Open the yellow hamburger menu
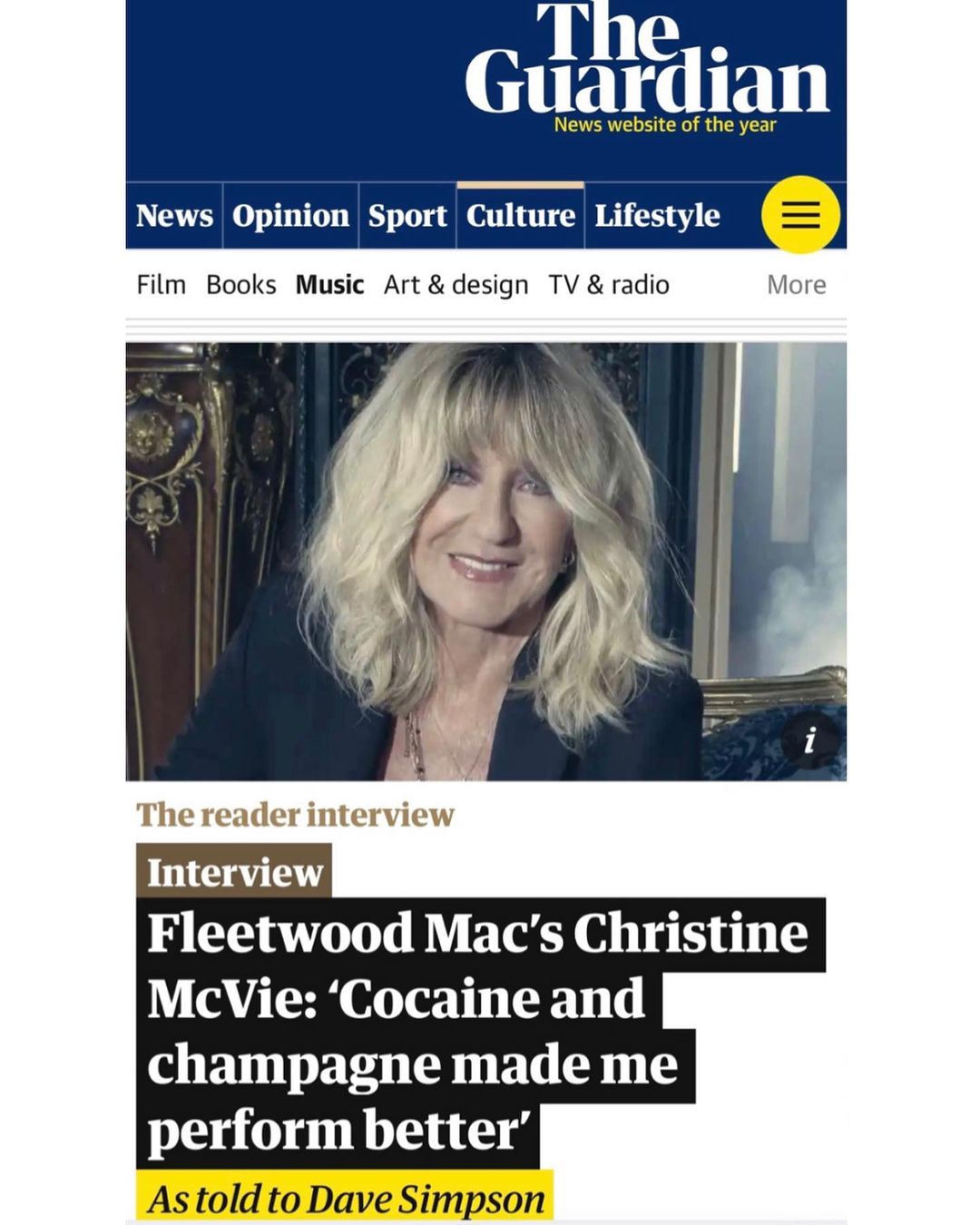This screenshot has width=980, height=1225. tap(800, 215)
